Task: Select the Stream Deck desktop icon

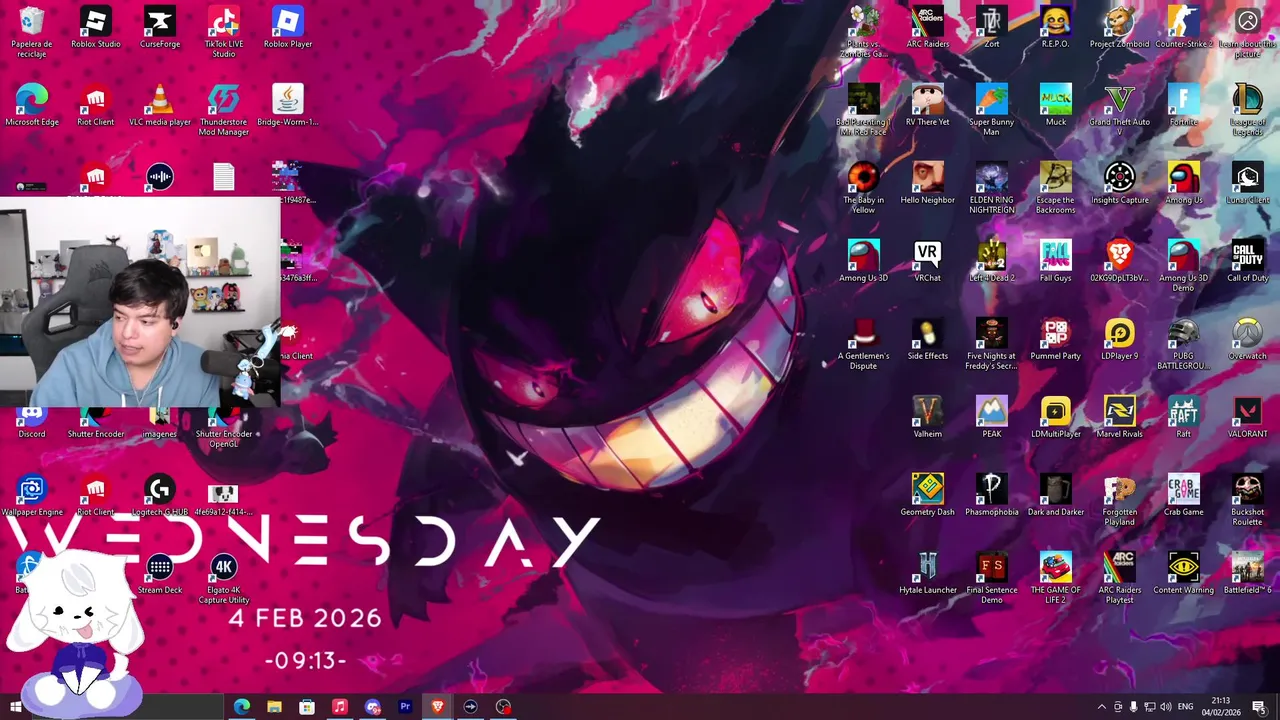Action: [160, 574]
